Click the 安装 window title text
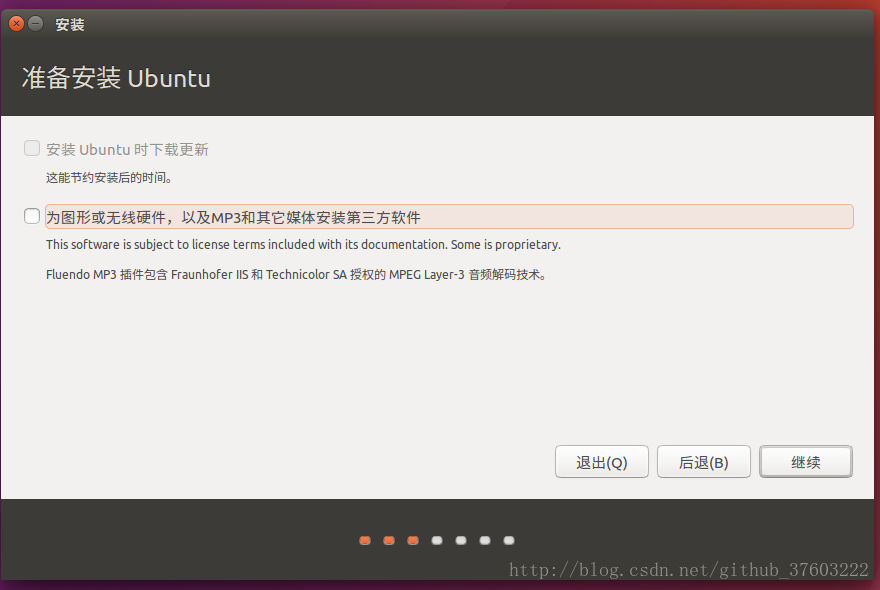This screenshot has height=590, width=880. 70,25
